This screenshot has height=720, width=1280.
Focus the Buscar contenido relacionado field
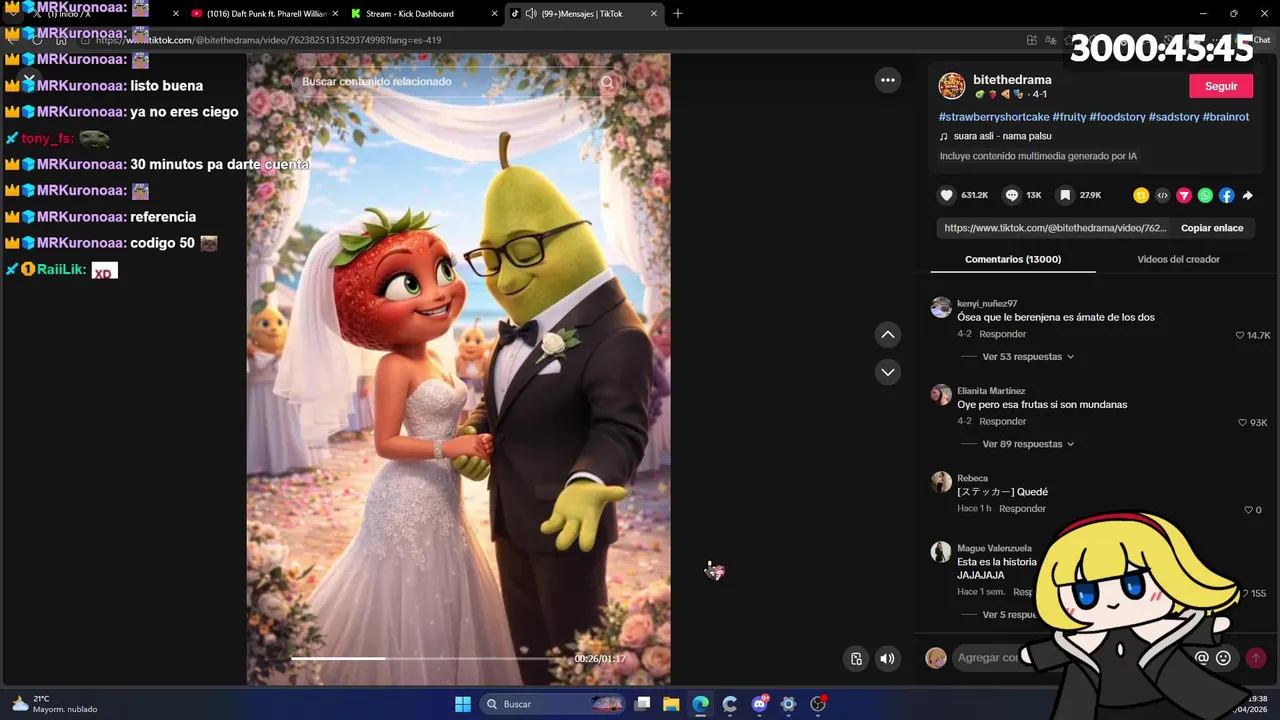(x=450, y=82)
